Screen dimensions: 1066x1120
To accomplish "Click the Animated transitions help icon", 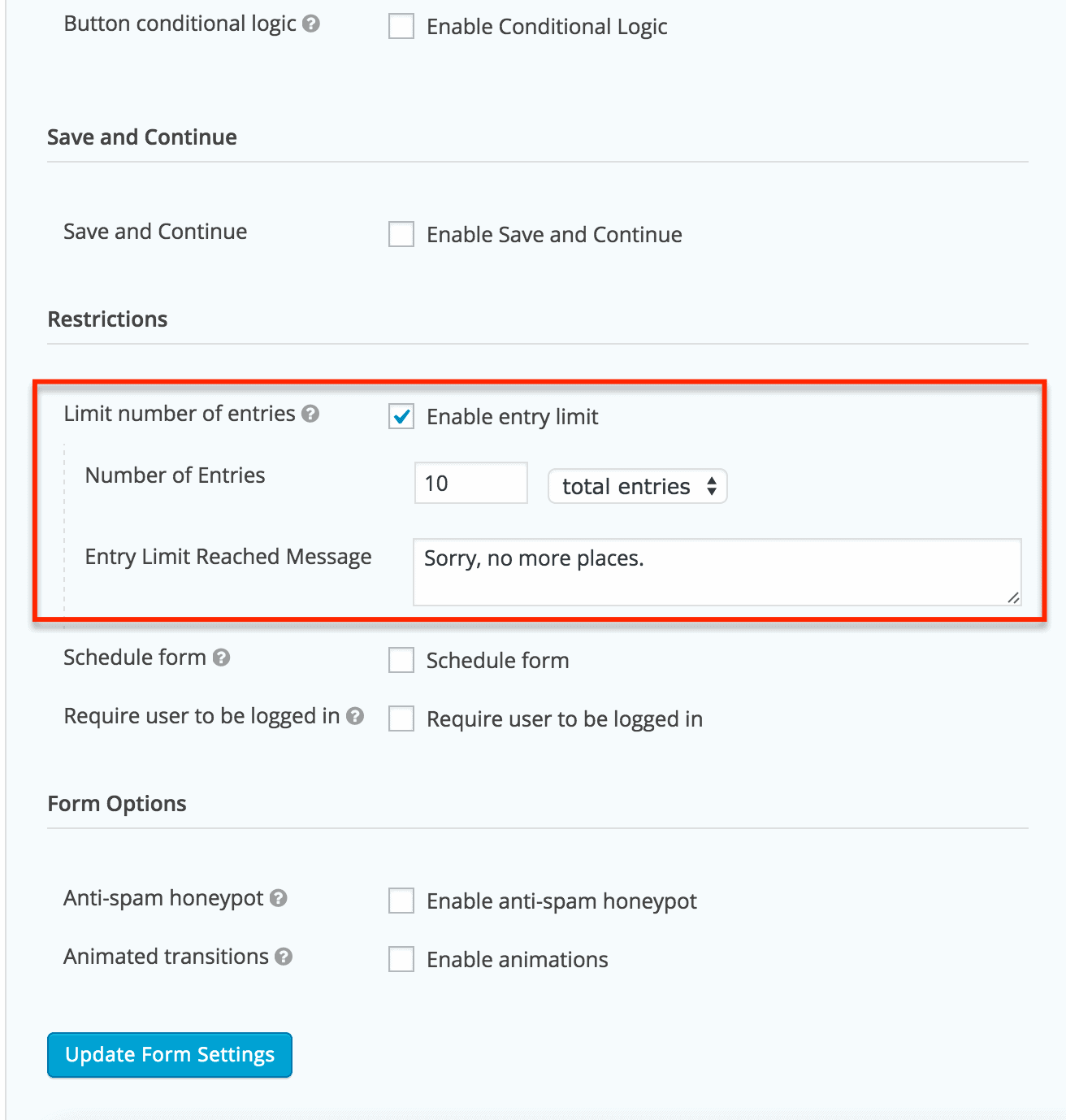I will tap(283, 957).
